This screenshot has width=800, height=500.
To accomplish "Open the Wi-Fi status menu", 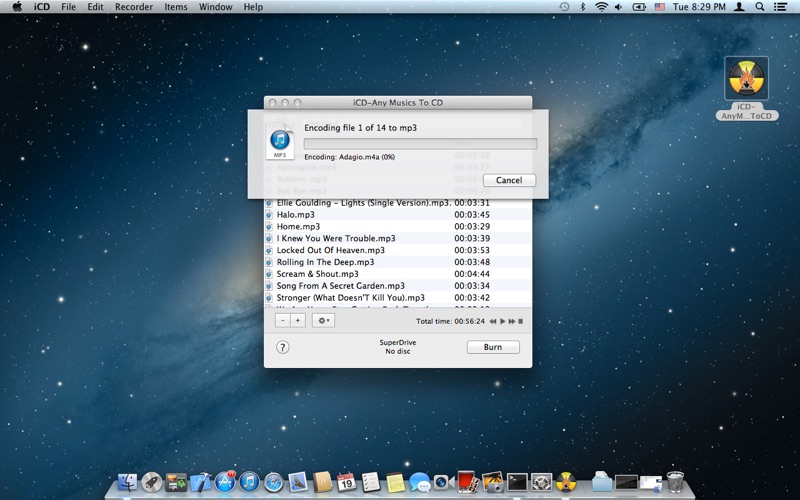I will click(x=602, y=7).
